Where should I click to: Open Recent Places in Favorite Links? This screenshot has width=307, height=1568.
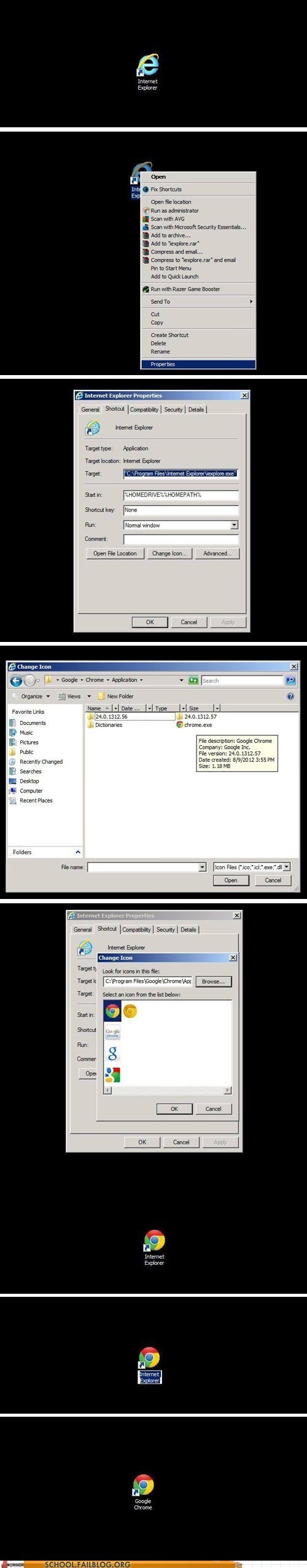31,800
